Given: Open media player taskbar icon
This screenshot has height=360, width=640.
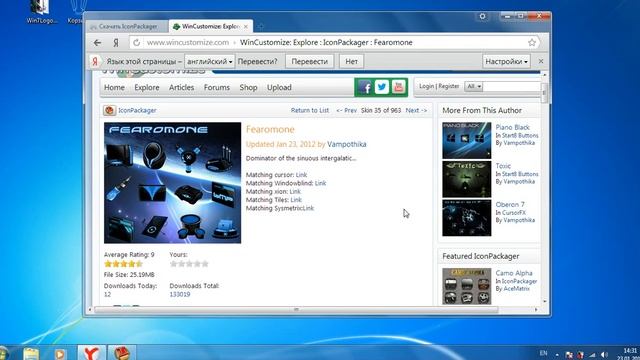Looking at the screenshot, I should tap(60, 353).
